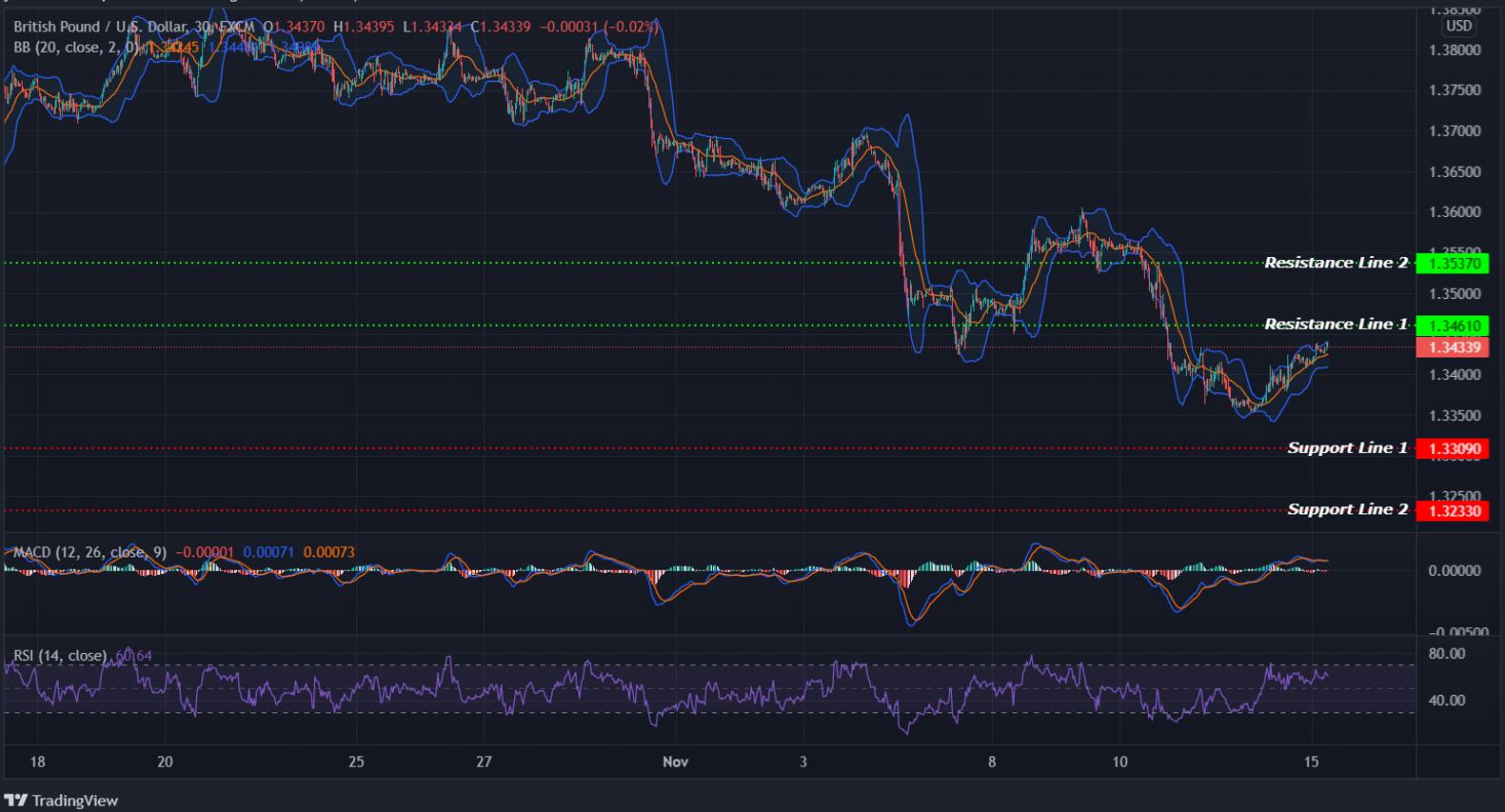Click the green 1.35370 price tag
The image size is (1505, 812).
coord(1452,264)
